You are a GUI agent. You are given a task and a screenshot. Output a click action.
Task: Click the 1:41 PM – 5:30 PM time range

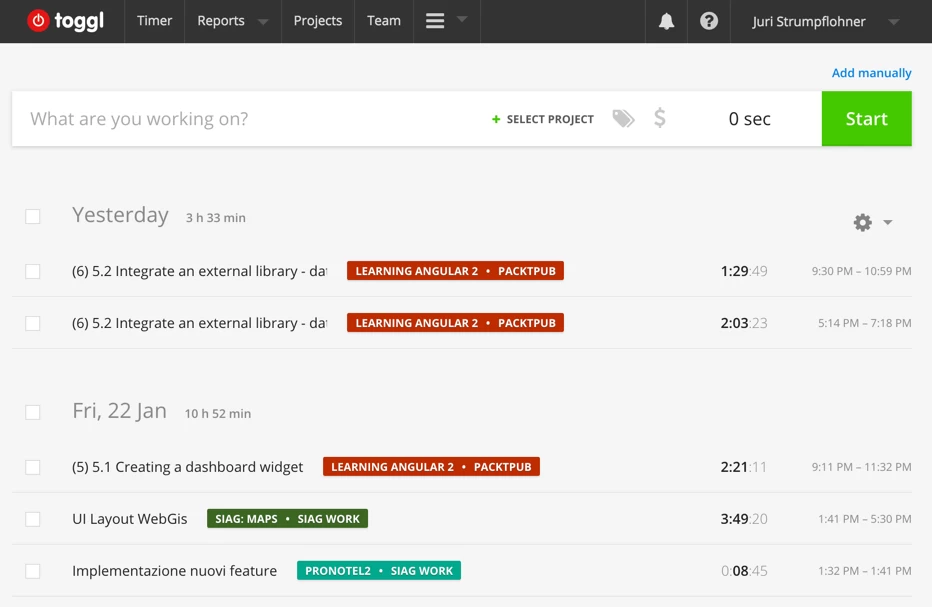click(x=864, y=518)
